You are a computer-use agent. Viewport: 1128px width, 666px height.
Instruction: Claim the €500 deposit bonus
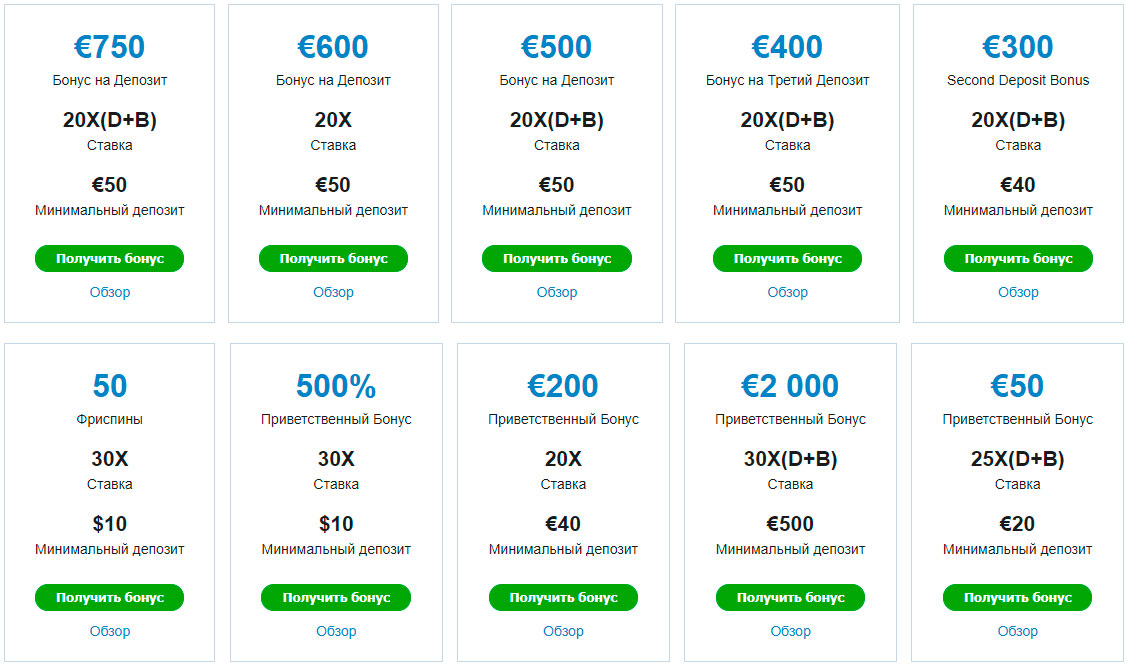(x=557, y=259)
